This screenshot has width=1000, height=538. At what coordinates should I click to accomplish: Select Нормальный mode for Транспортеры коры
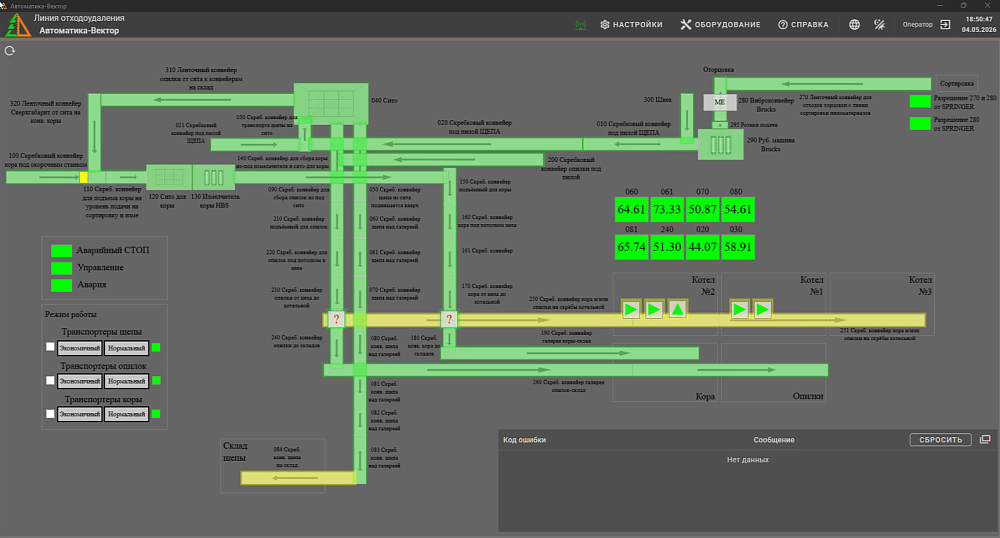pyautogui.click(x=126, y=414)
